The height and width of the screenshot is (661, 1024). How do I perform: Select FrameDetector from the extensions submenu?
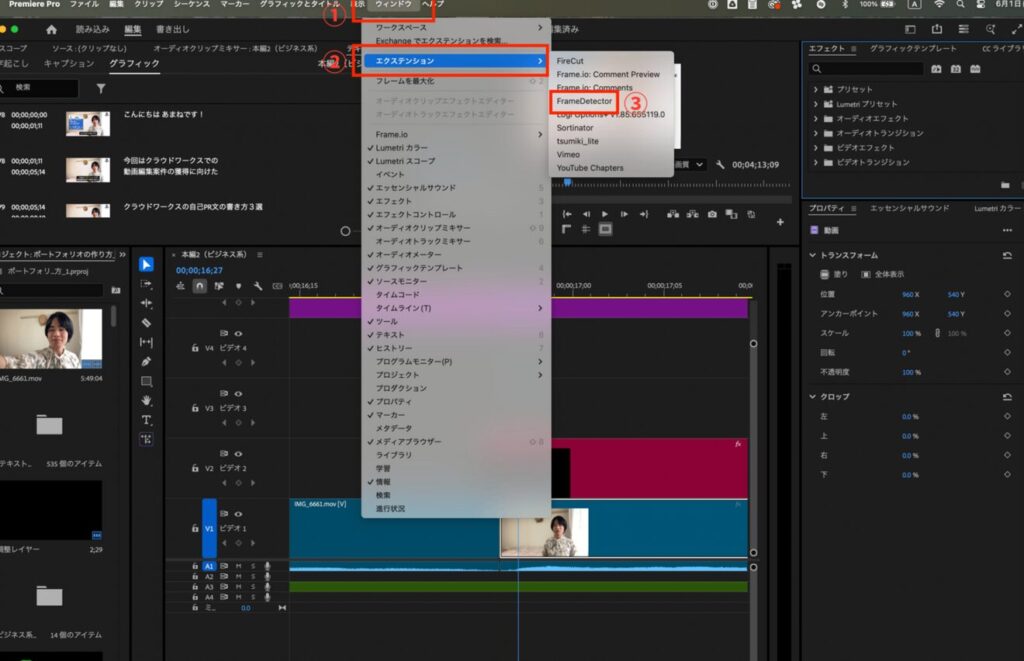(584, 101)
